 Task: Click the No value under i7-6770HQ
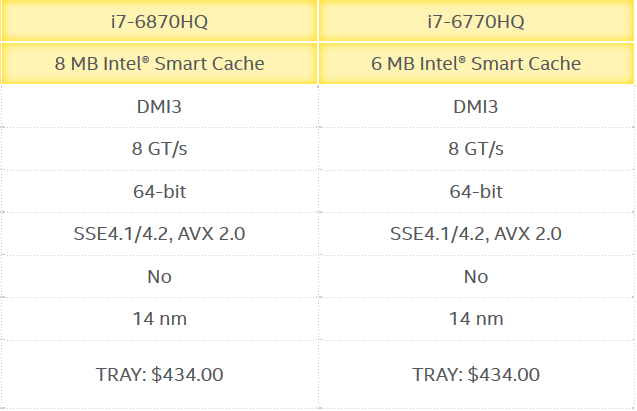click(x=476, y=277)
